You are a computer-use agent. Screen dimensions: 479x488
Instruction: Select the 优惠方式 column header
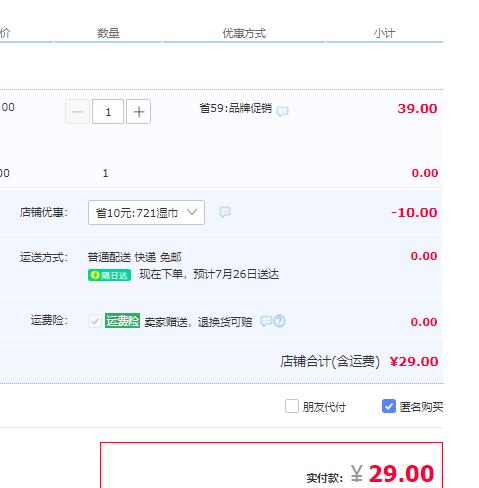point(244,33)
